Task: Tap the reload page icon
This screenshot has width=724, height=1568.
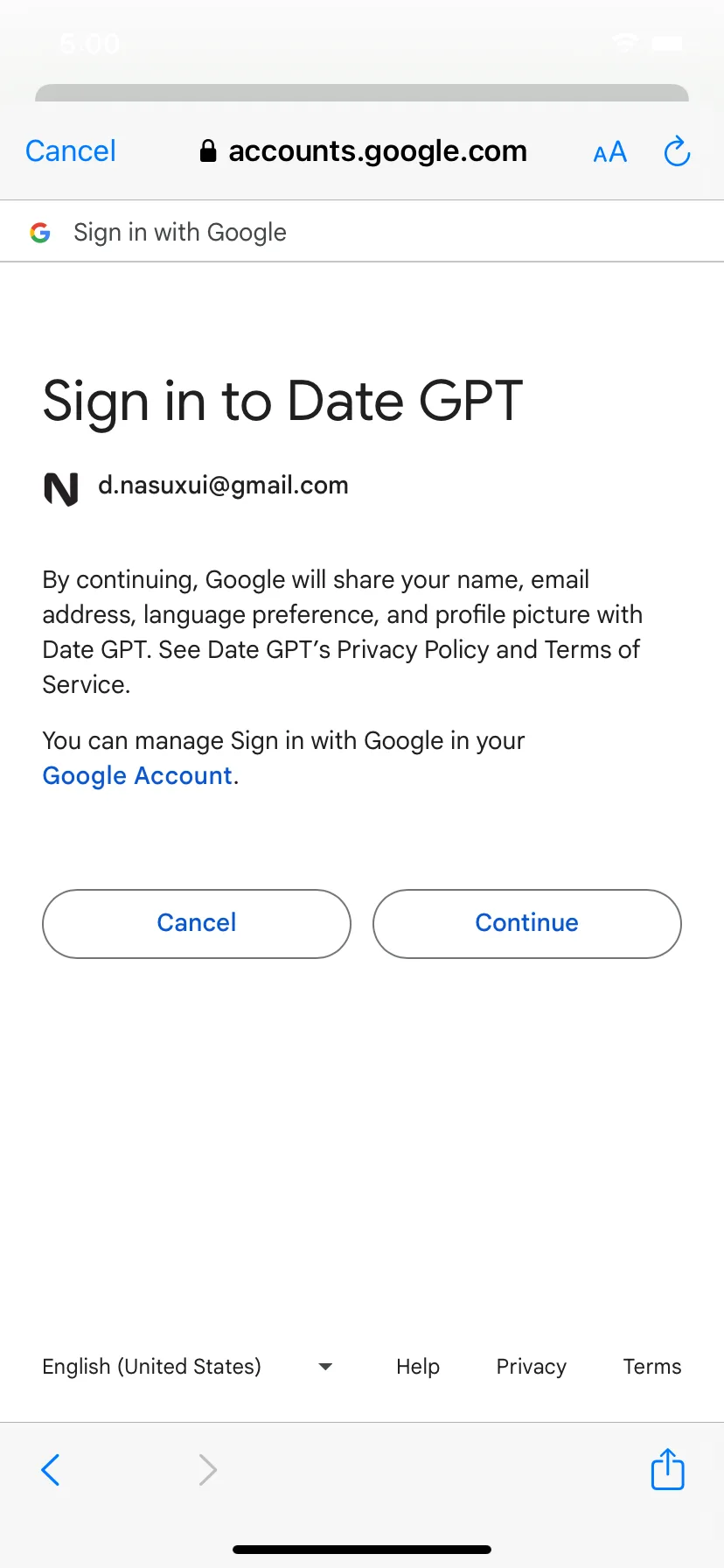Action: tap(677, 151)
